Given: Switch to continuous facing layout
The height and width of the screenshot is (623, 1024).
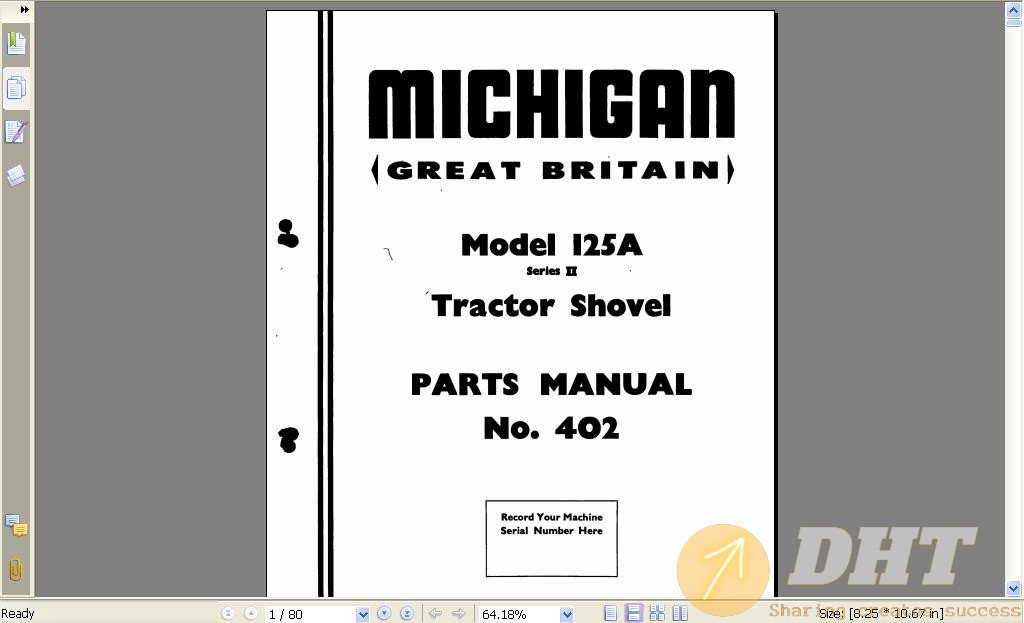Looking at the screenshot, I should pyautogui.click(x=657, y=613).
